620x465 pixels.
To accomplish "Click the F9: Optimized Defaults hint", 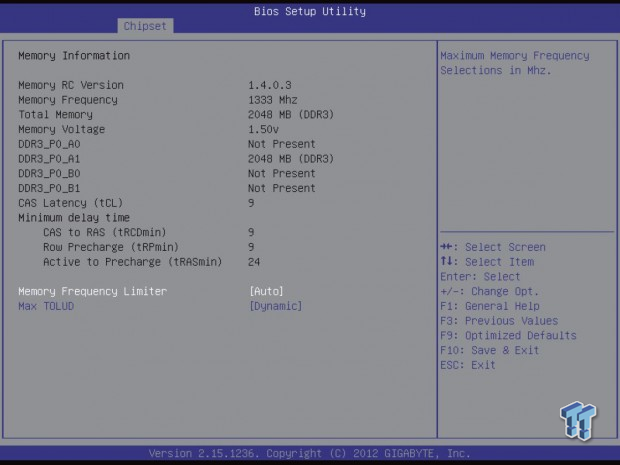I will coord(508,336).
